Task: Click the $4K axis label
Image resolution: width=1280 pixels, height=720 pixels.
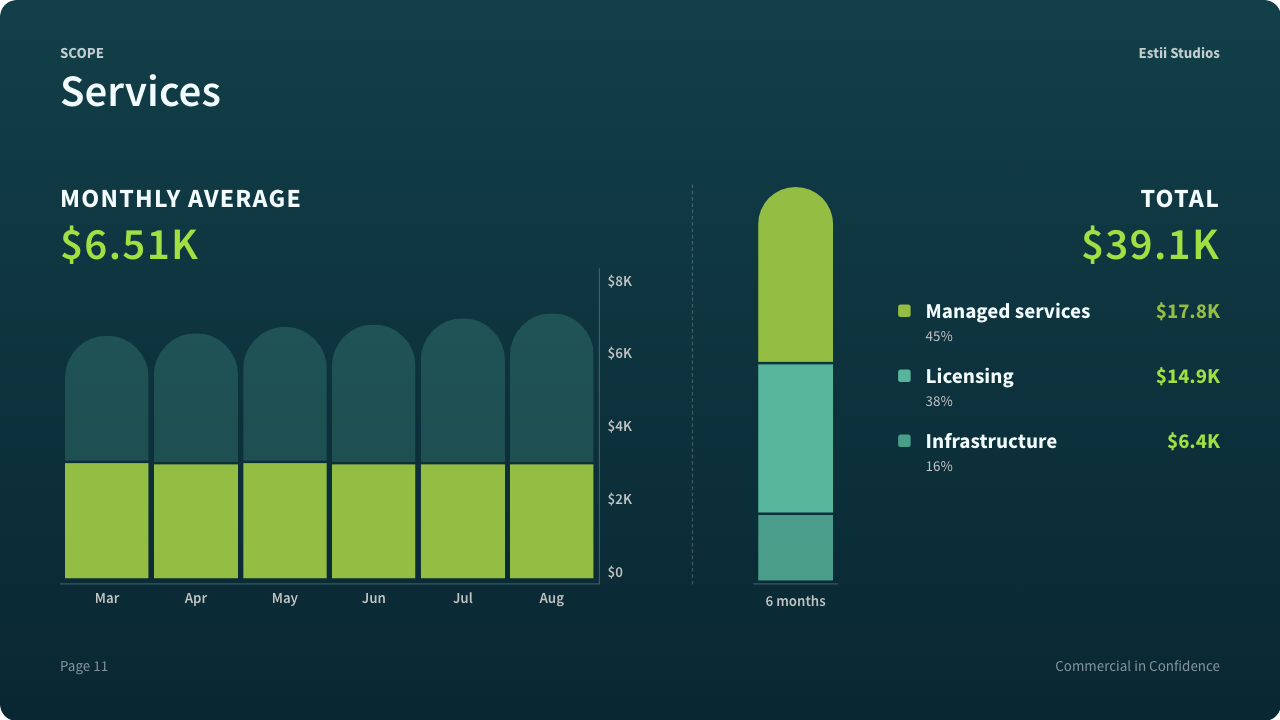Action: 620,426
